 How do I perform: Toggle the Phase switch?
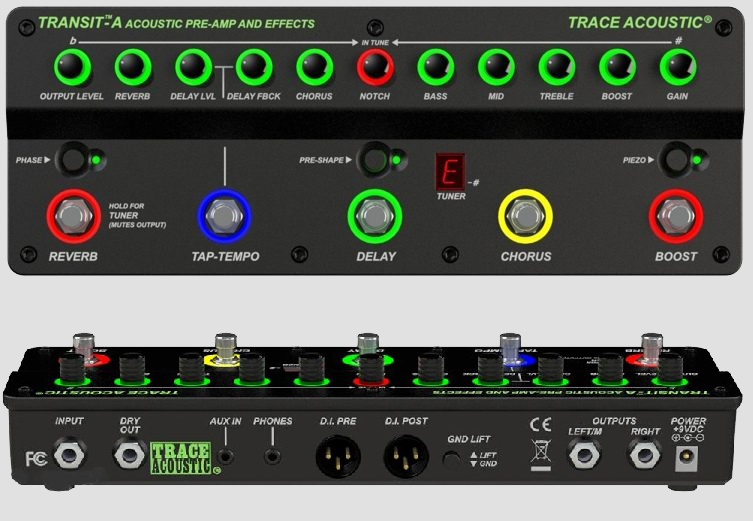coord(72,159)
